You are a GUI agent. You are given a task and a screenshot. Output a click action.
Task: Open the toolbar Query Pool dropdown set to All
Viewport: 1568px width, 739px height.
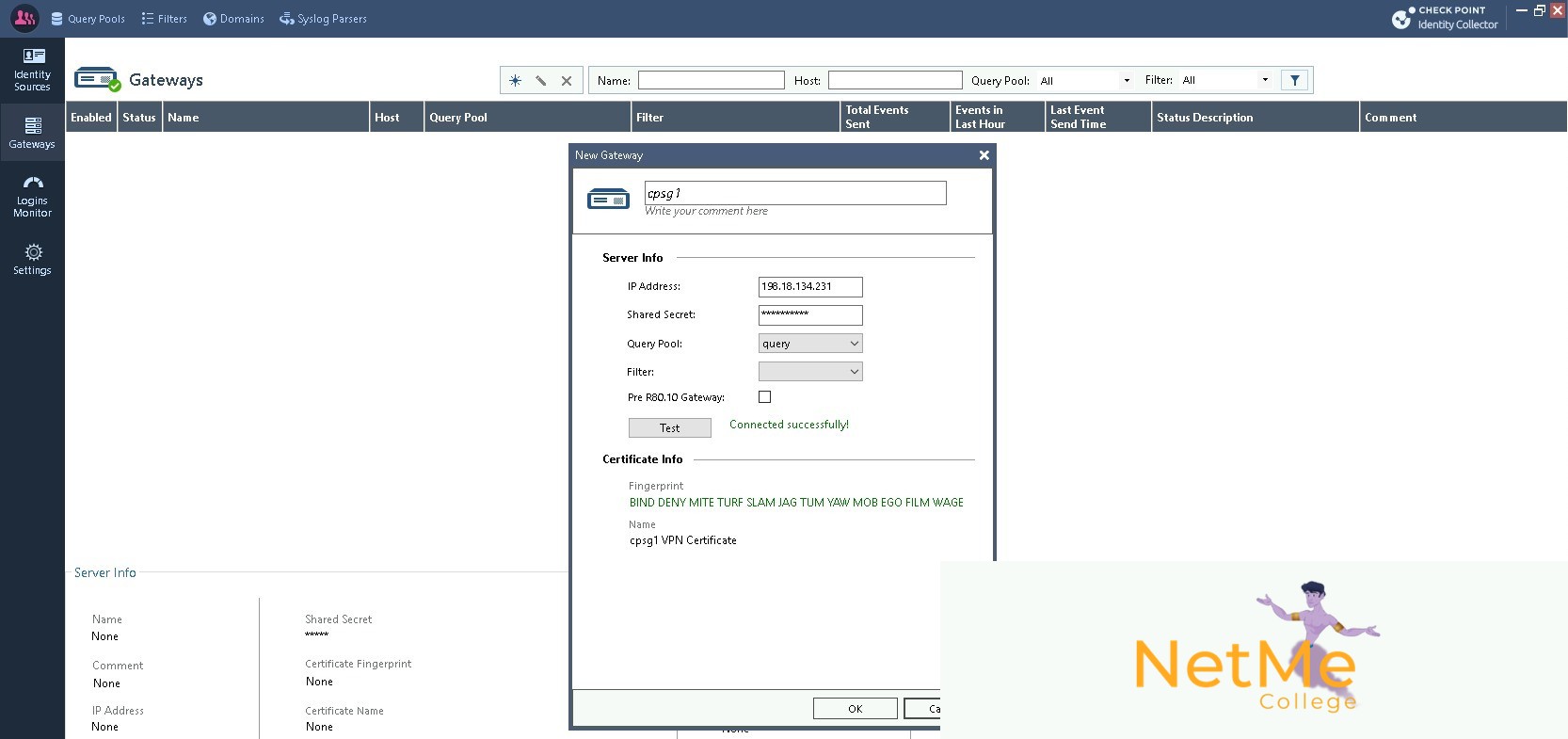[x=1085, y=81]
